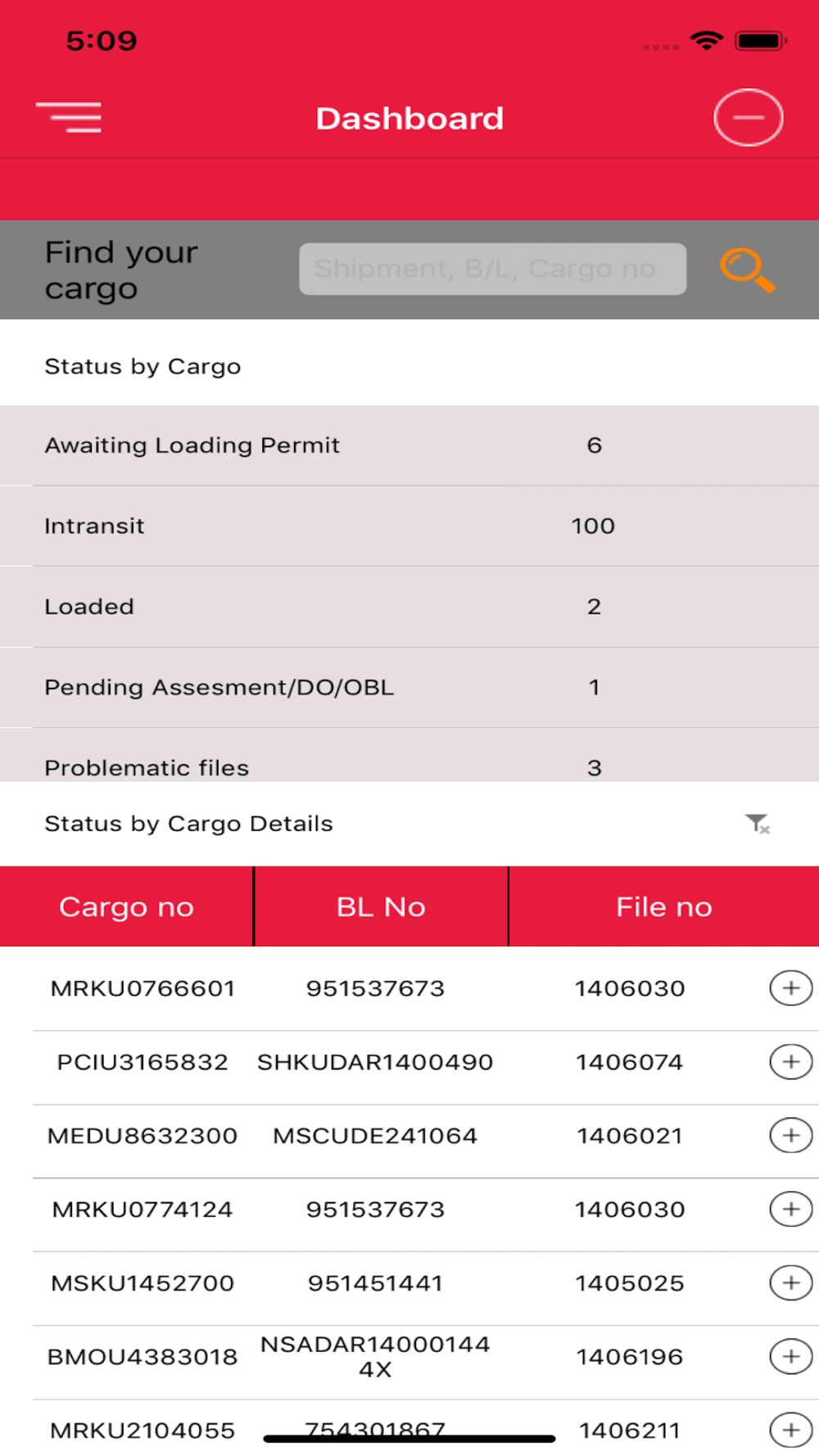Tap the File no column header
Image resolution: width=819 pixels, height=1456 pixels.
coord(663,907)
